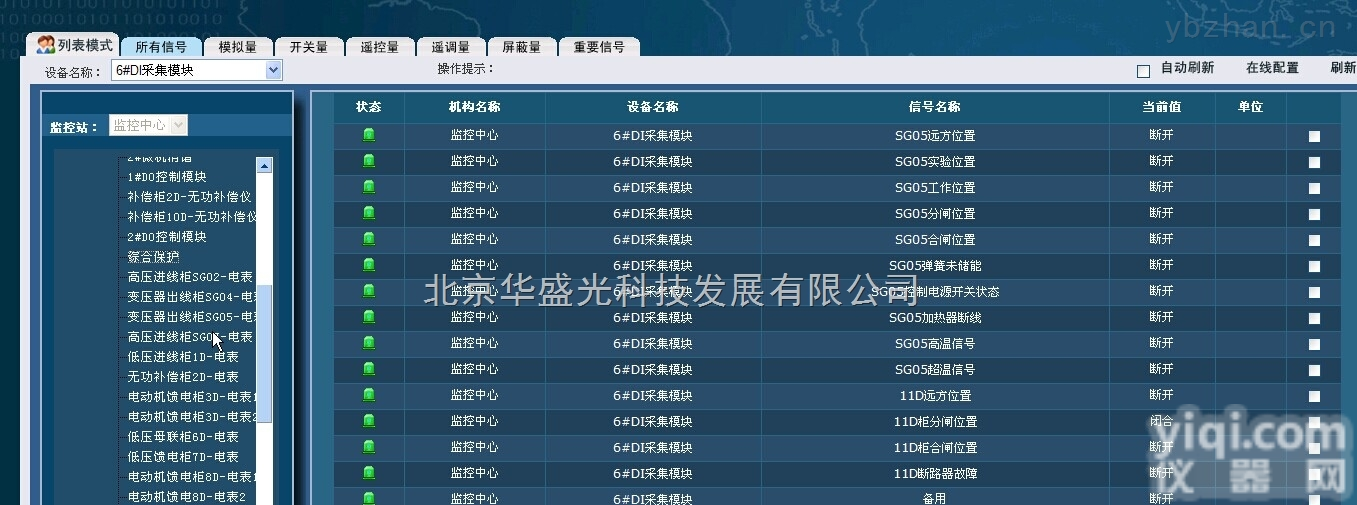Click the 单位 column header
1357x505 pixels.
[1250, 107]
